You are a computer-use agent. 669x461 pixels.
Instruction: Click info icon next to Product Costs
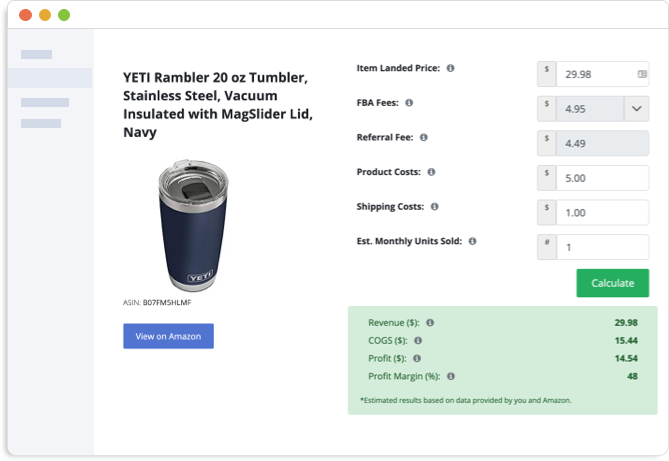[x=431, y=172]
